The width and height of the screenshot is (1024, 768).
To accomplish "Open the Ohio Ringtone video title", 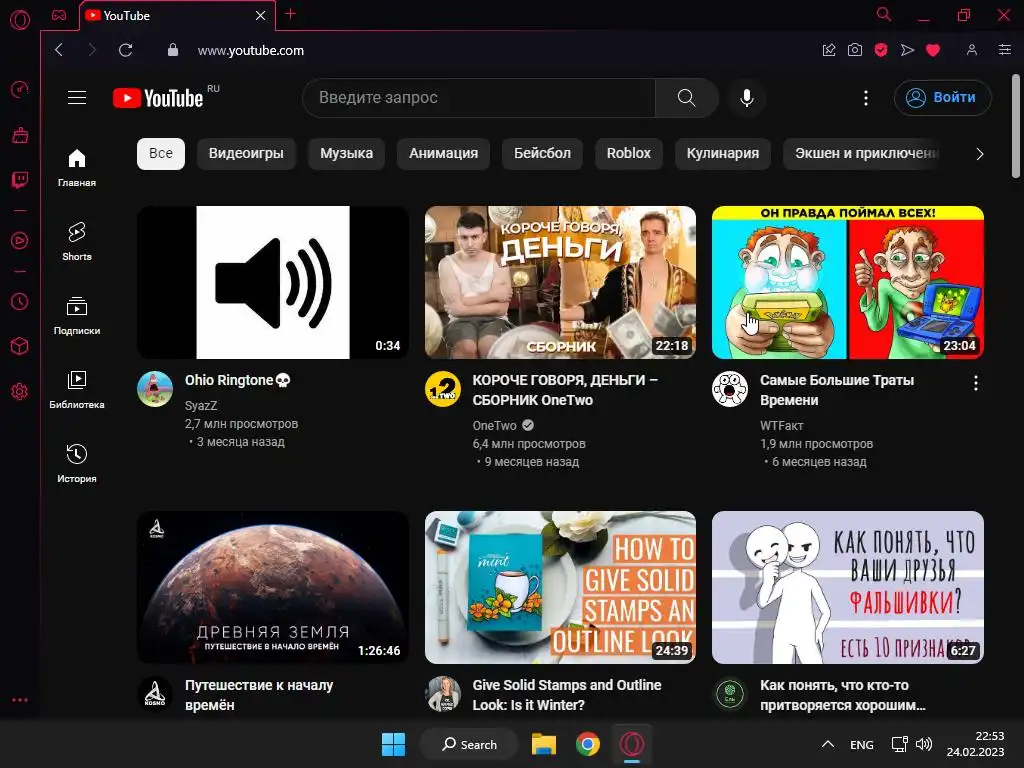I will (238, 380).
